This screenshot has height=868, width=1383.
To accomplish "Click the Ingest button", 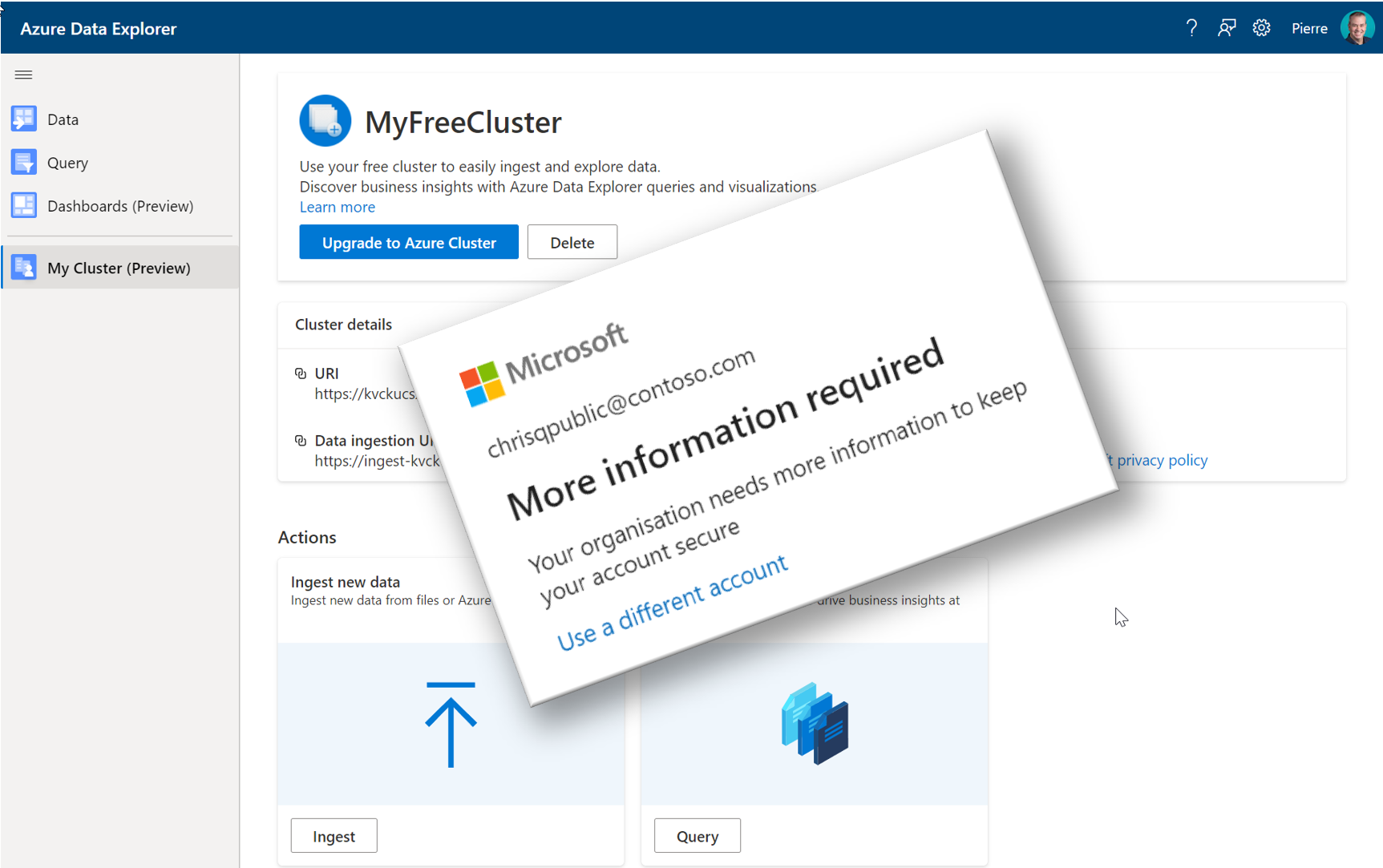I will [334, 836].
